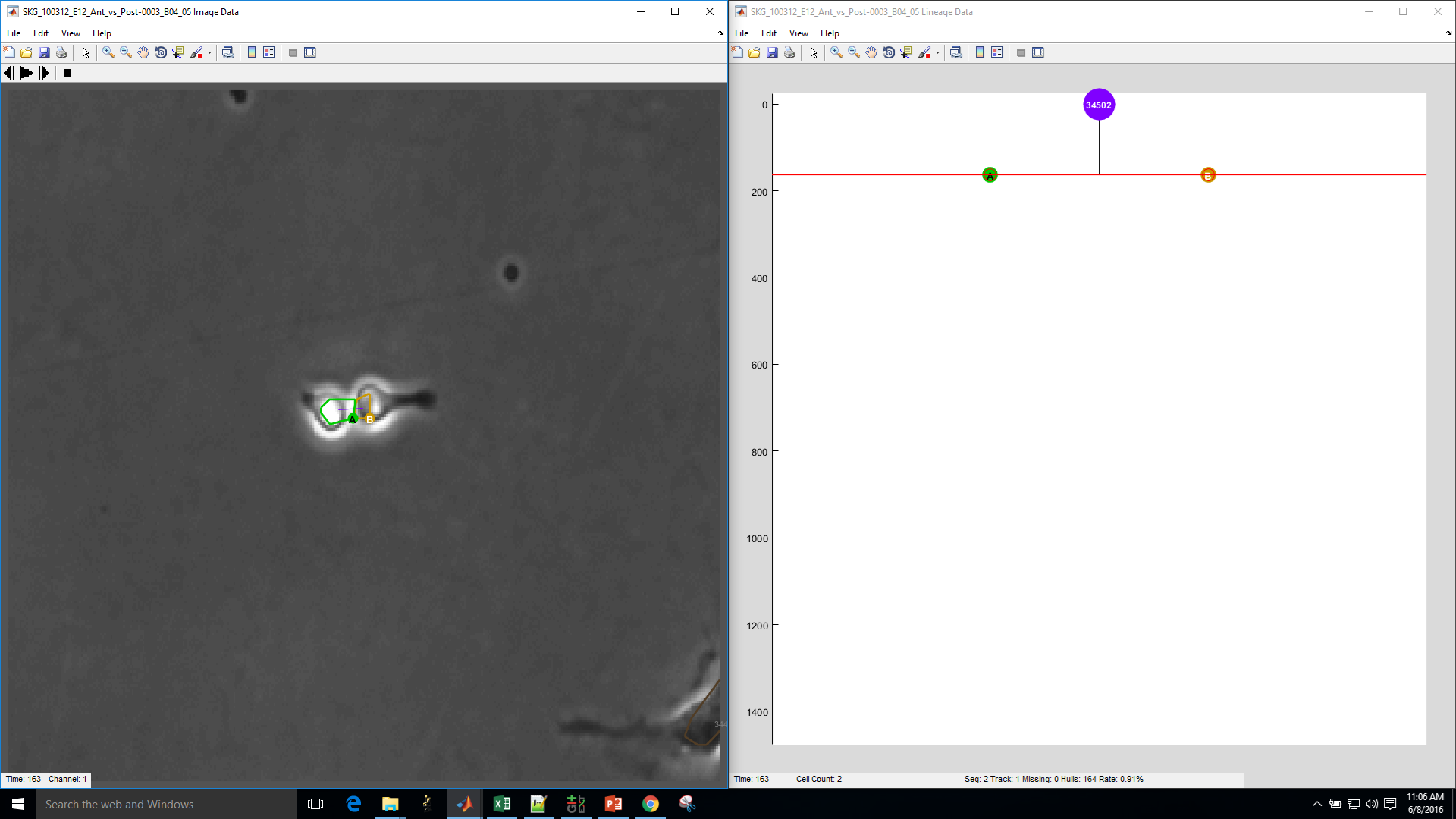
Task: Enable Data Cursor tool in Image Data window
Action: [x=178, y=52]
